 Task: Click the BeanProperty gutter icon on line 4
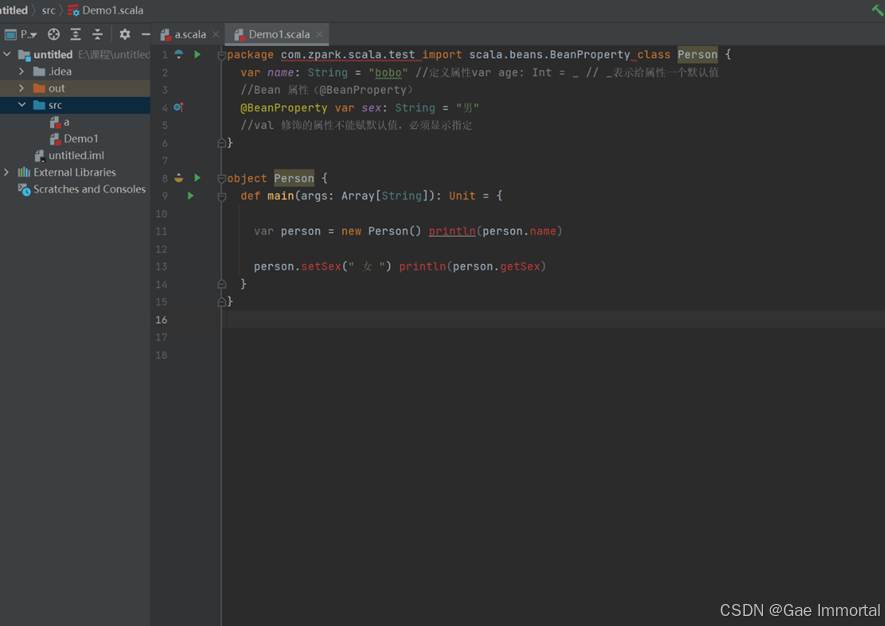[178, 107]
